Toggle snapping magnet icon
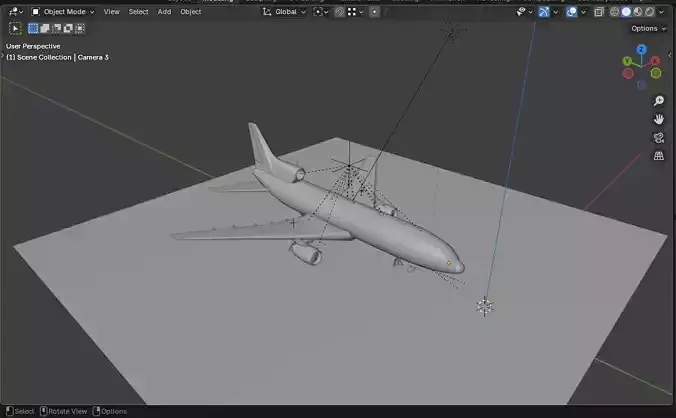Screen dimensions: 676x418 pos(340,12)
